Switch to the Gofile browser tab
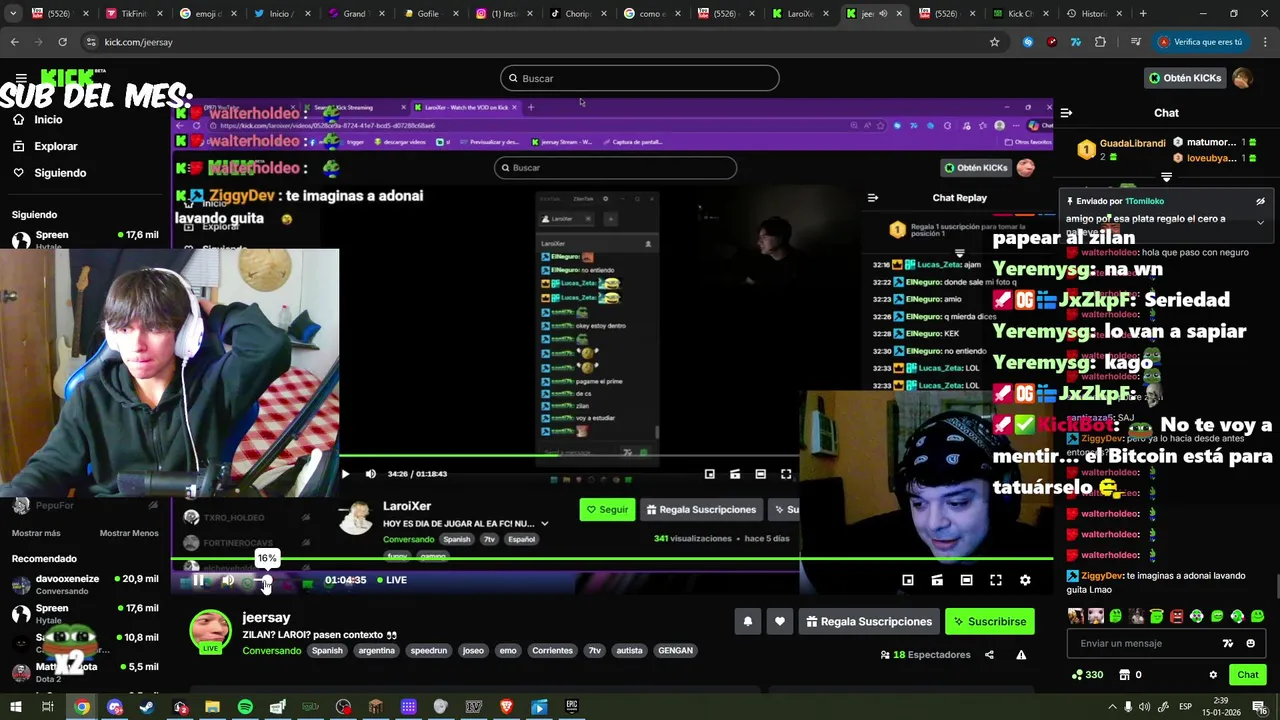 click(429, 14)
